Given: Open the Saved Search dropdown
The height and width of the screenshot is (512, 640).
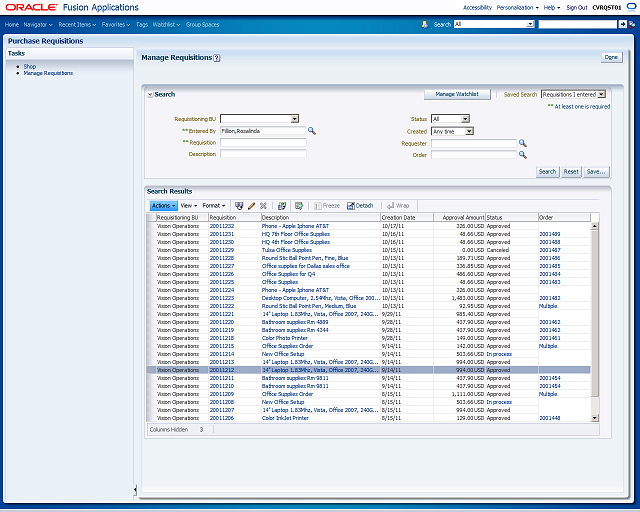Looking at the screenshot, I should point(601,94).
